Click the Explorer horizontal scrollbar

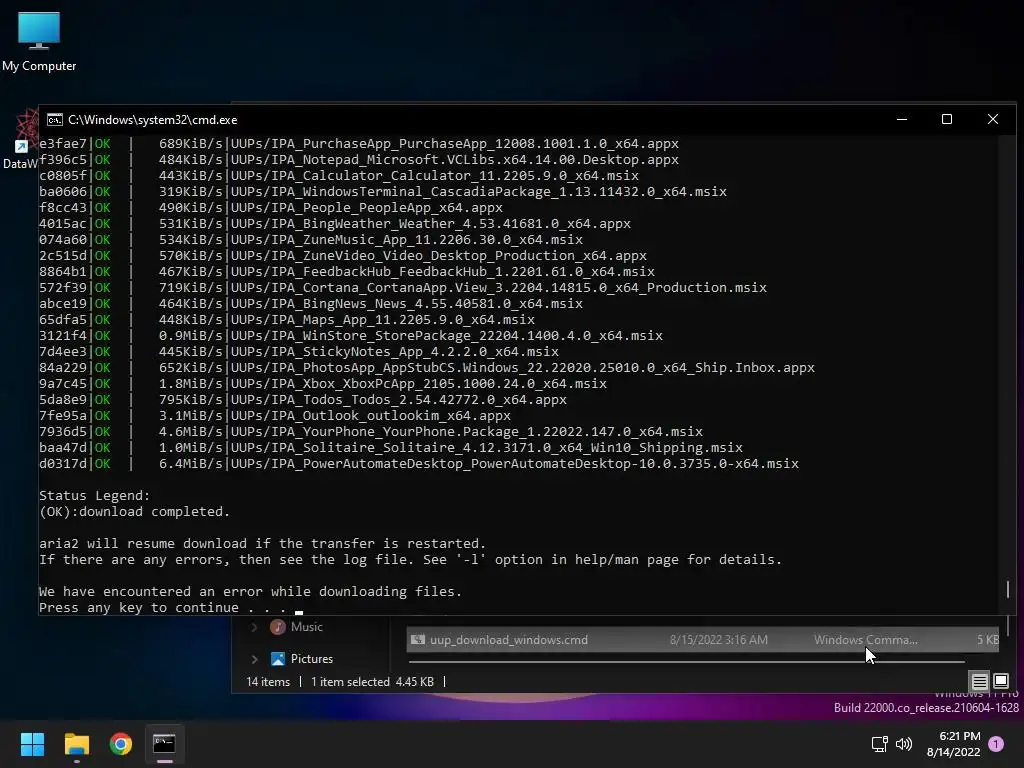pos(686,662)
